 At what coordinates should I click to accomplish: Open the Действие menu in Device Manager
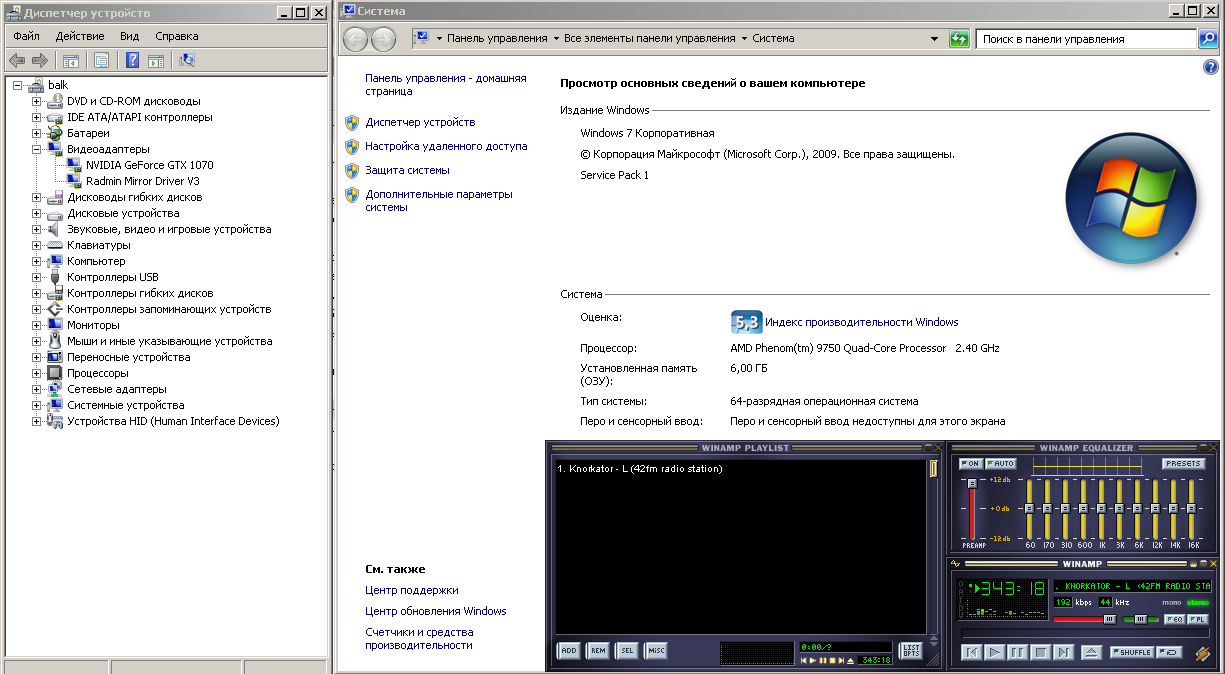[x=80, y=35]
